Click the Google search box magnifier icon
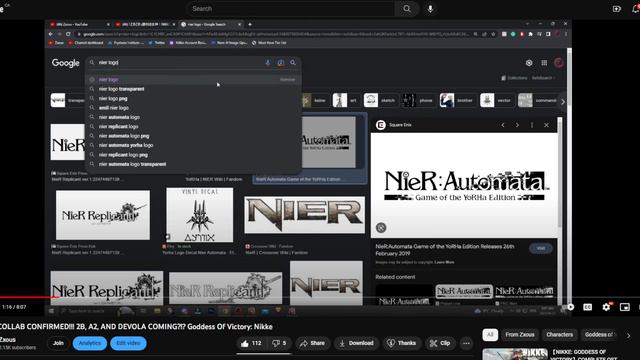 [x=293, y=62]
